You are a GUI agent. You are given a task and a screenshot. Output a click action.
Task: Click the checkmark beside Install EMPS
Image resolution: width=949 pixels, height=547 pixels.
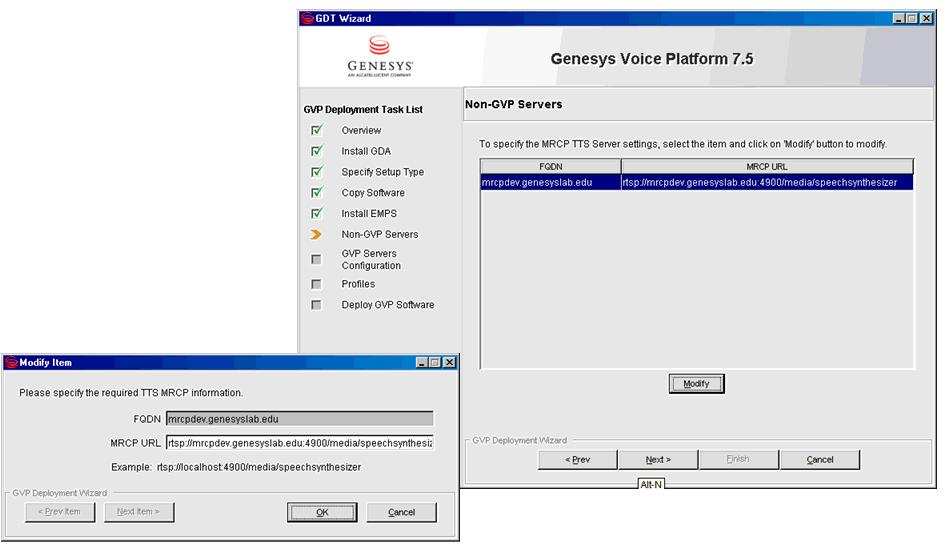point(317,213)
